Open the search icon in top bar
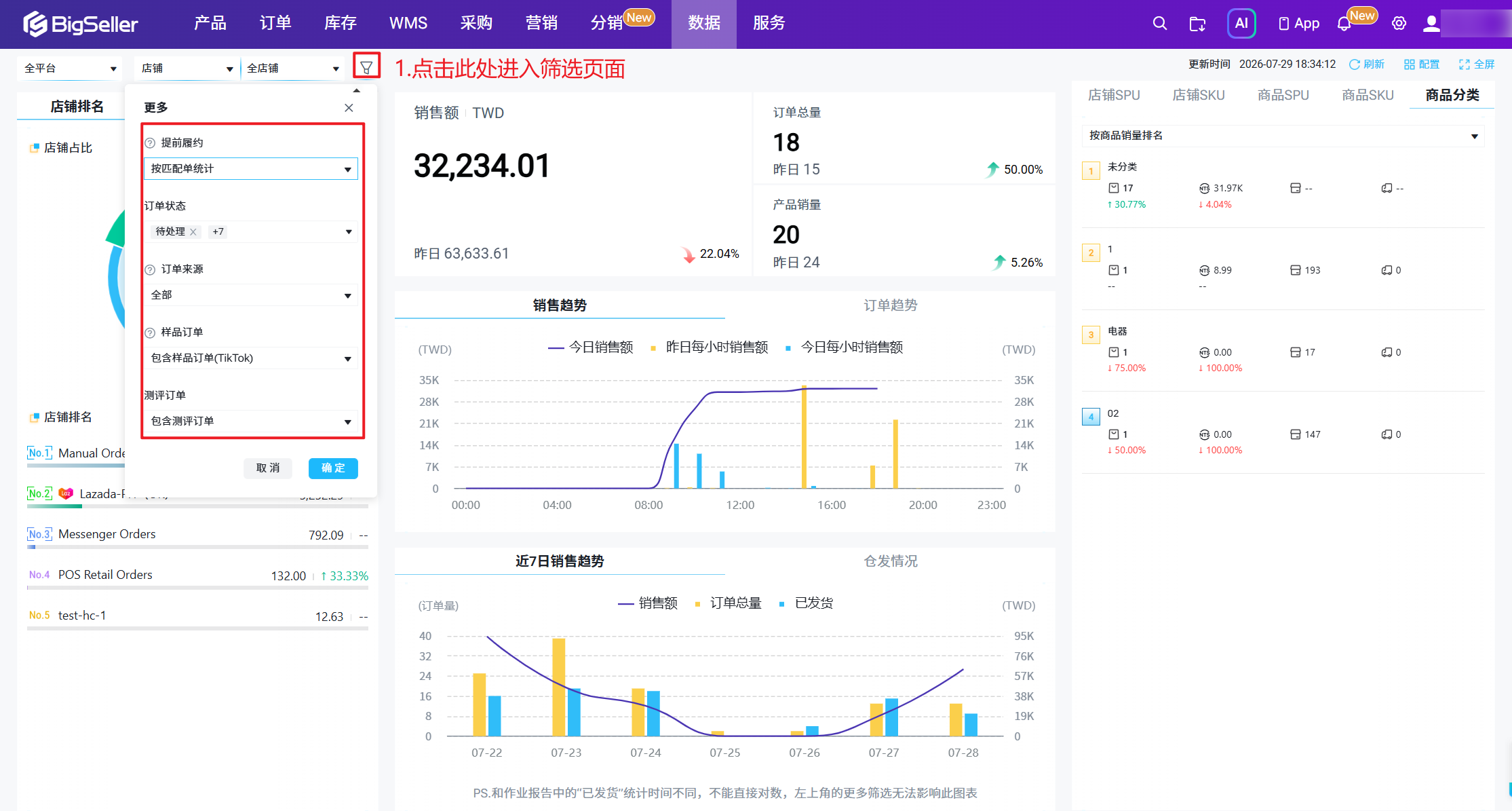 1160,24
